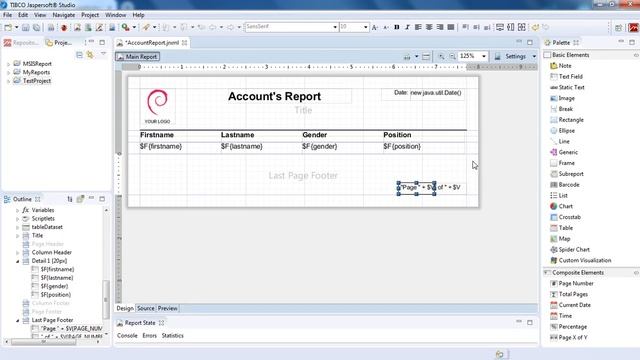The image size is (640, 360).
Task: Select the Spider Chart palette element
Action: pos(570,249)
